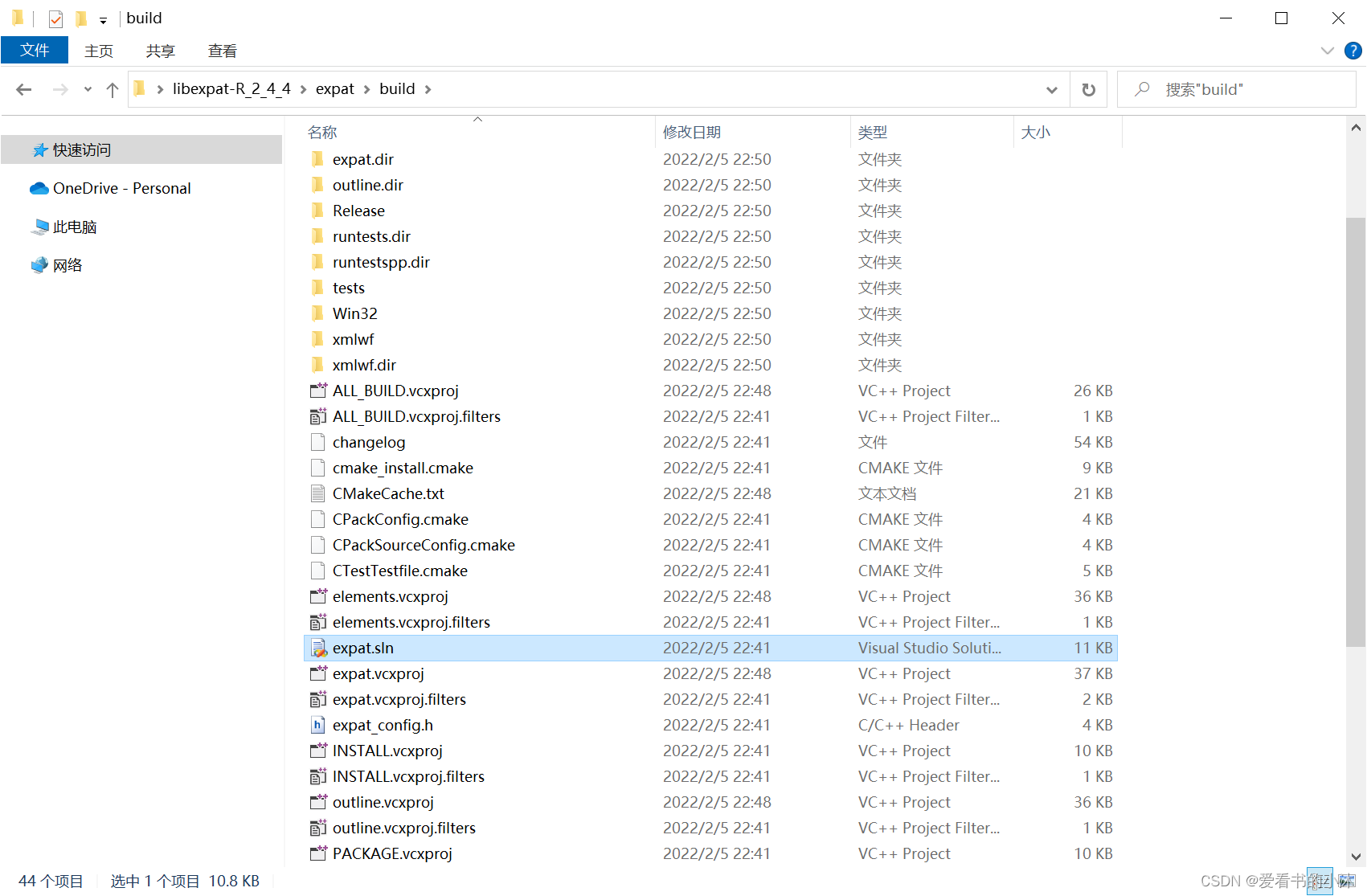Screen dimensions: 1367x896
Task: Expand the ribbon with the chevron
Action: [1327, 51]
